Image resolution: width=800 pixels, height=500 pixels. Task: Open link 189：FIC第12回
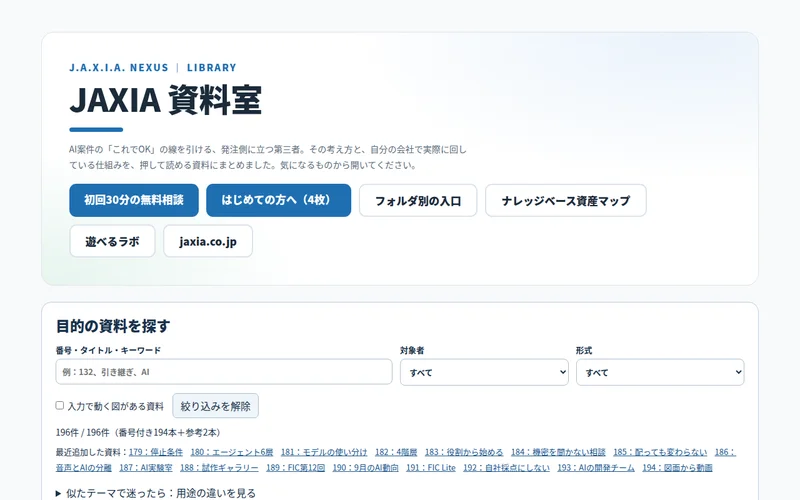(295, 467)
